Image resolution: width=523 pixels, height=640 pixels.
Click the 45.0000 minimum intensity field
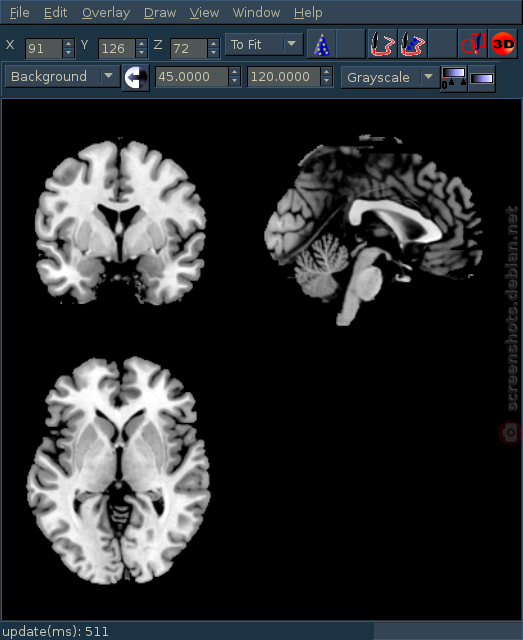click(191, 77)
